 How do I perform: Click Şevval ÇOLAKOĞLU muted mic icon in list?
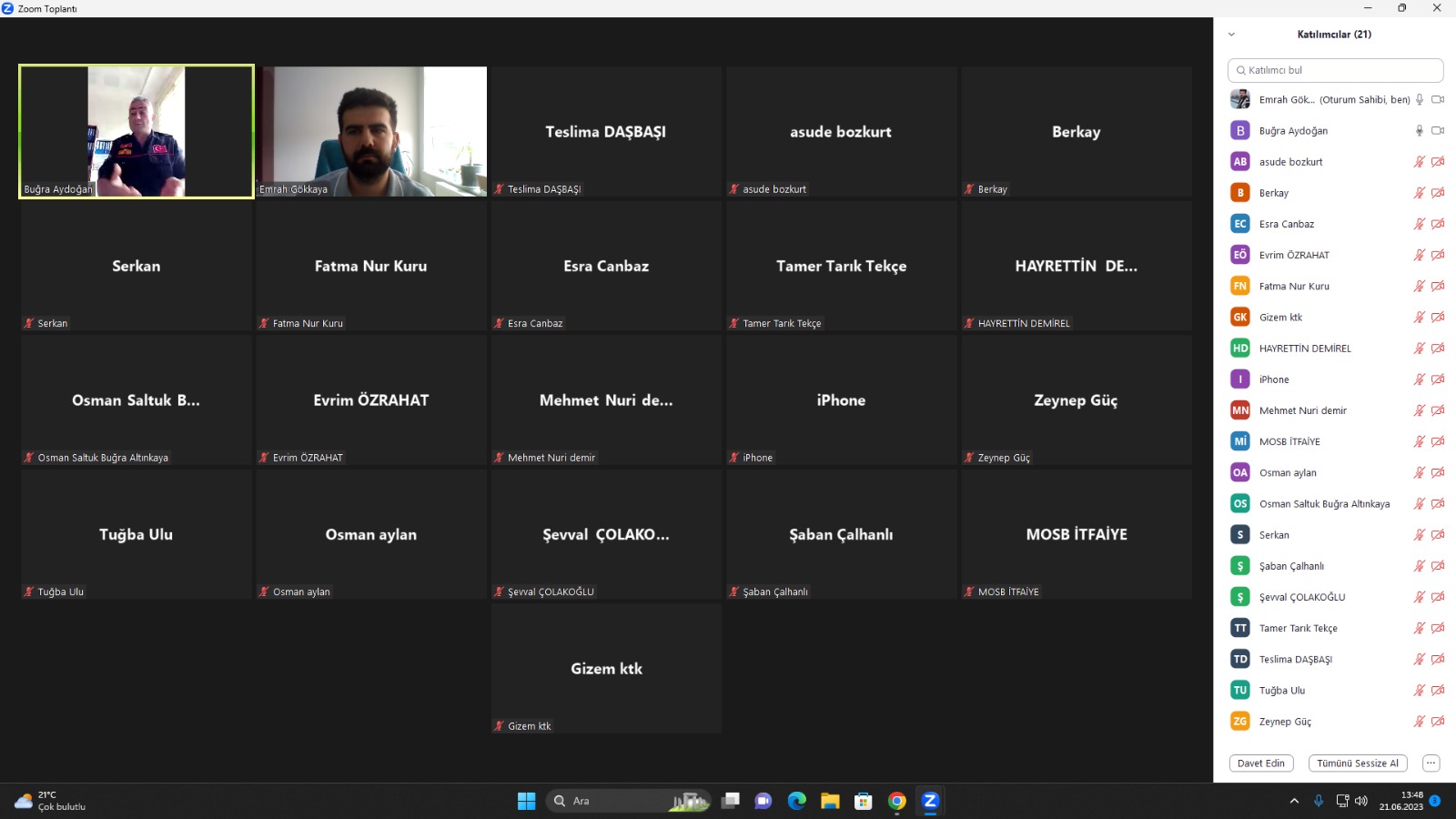pyautogui.click(x=1419, y=597)
